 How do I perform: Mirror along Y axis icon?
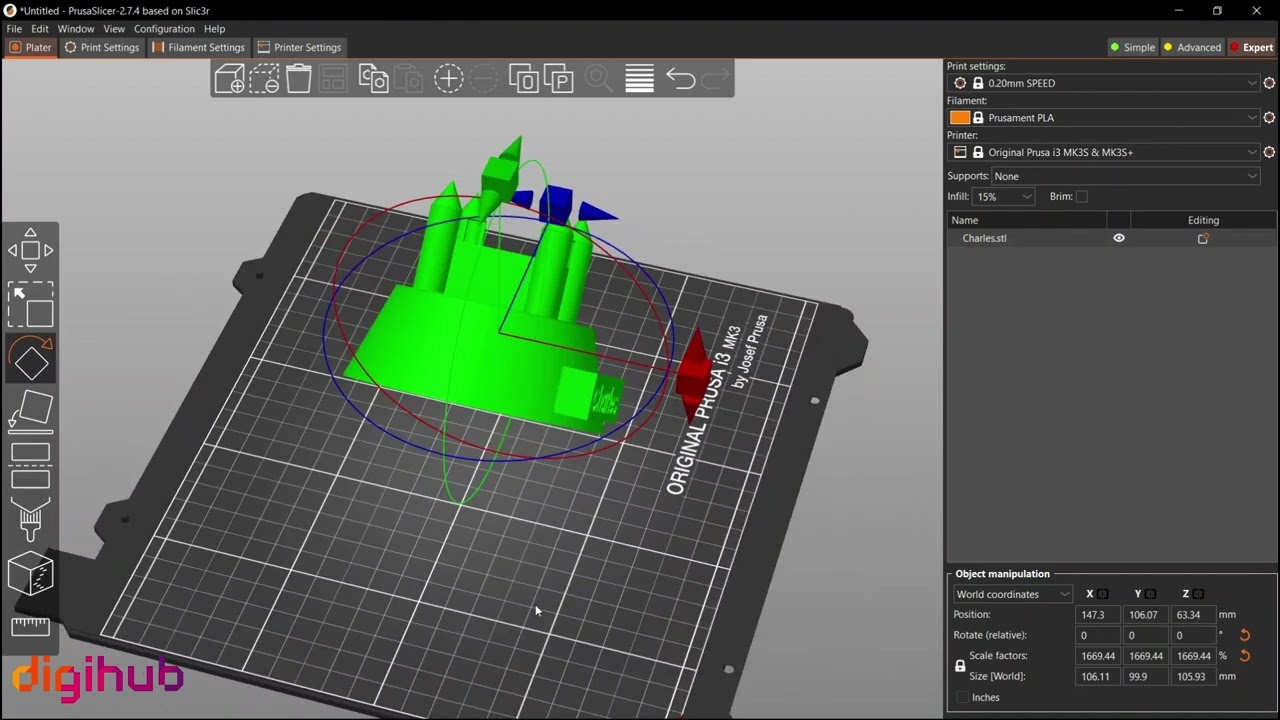tap(1151, 594)
